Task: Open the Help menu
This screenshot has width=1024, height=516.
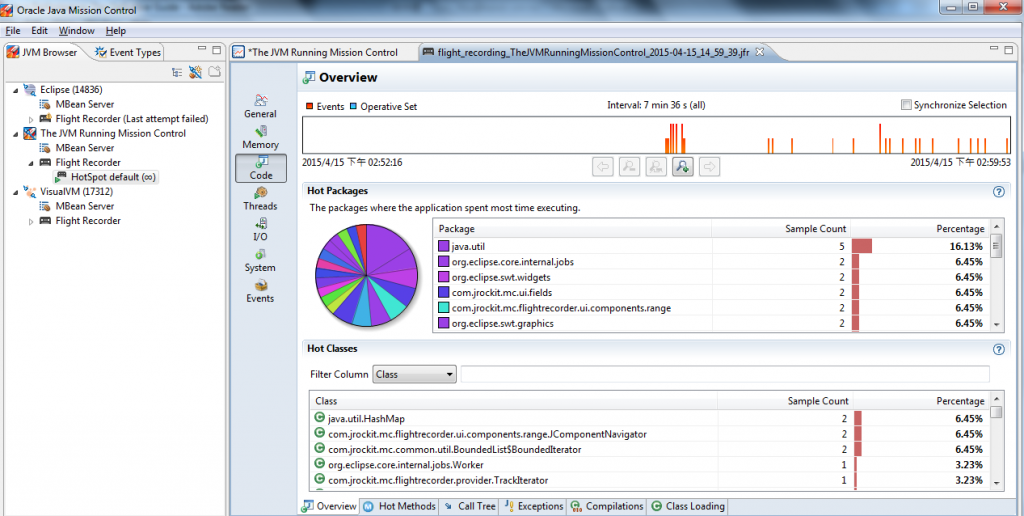Action: tap(116, 31)
